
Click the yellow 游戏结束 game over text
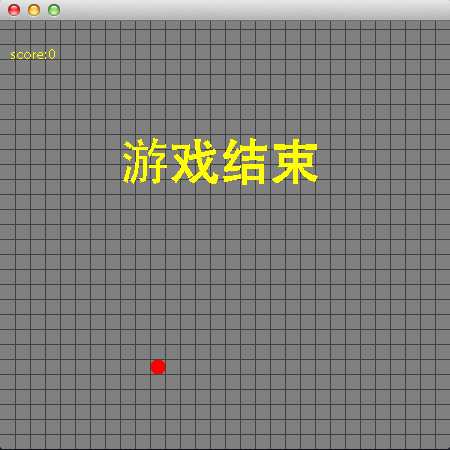tap(220, 161)
